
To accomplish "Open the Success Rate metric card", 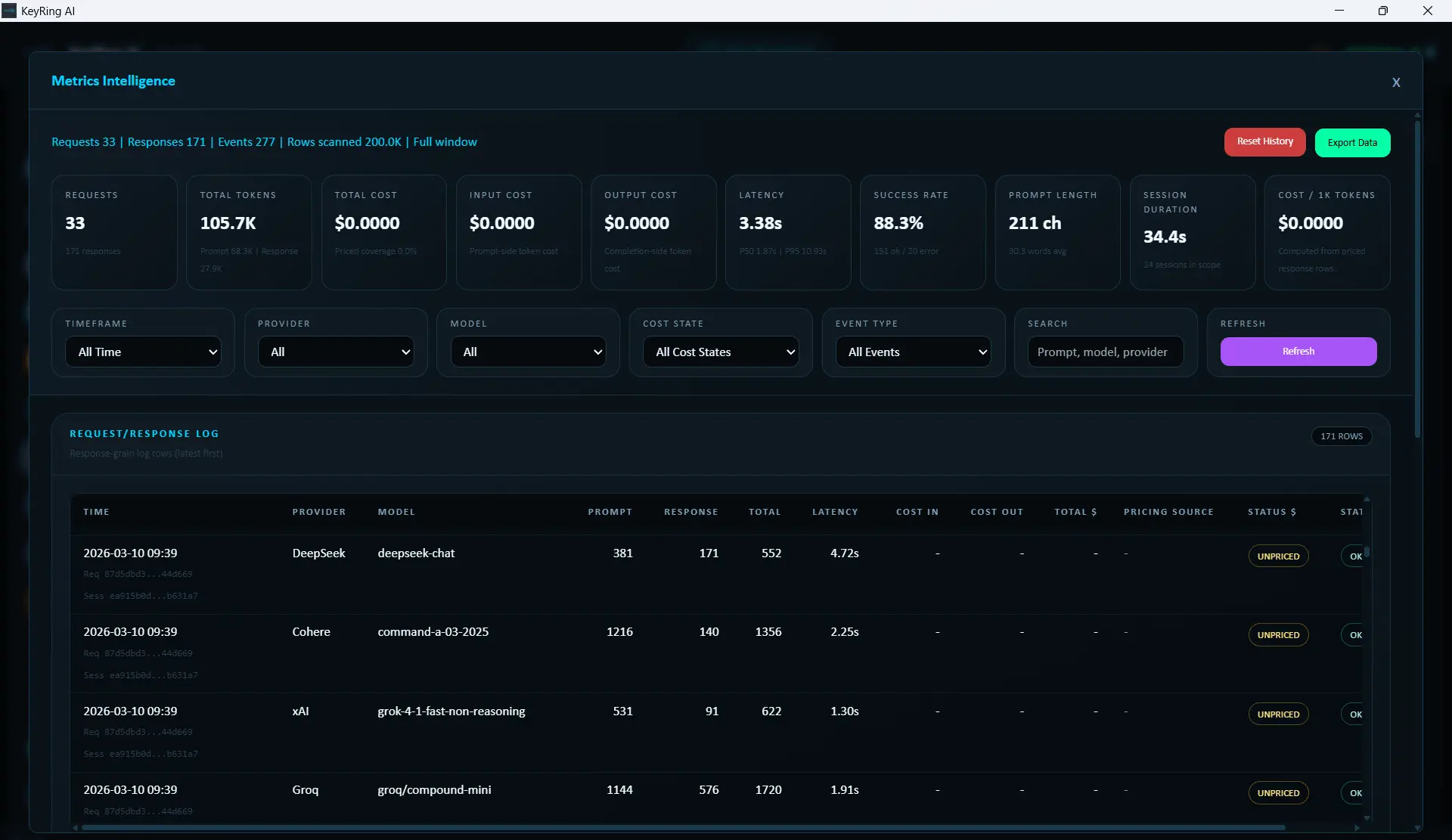I will tap(922, 232).
